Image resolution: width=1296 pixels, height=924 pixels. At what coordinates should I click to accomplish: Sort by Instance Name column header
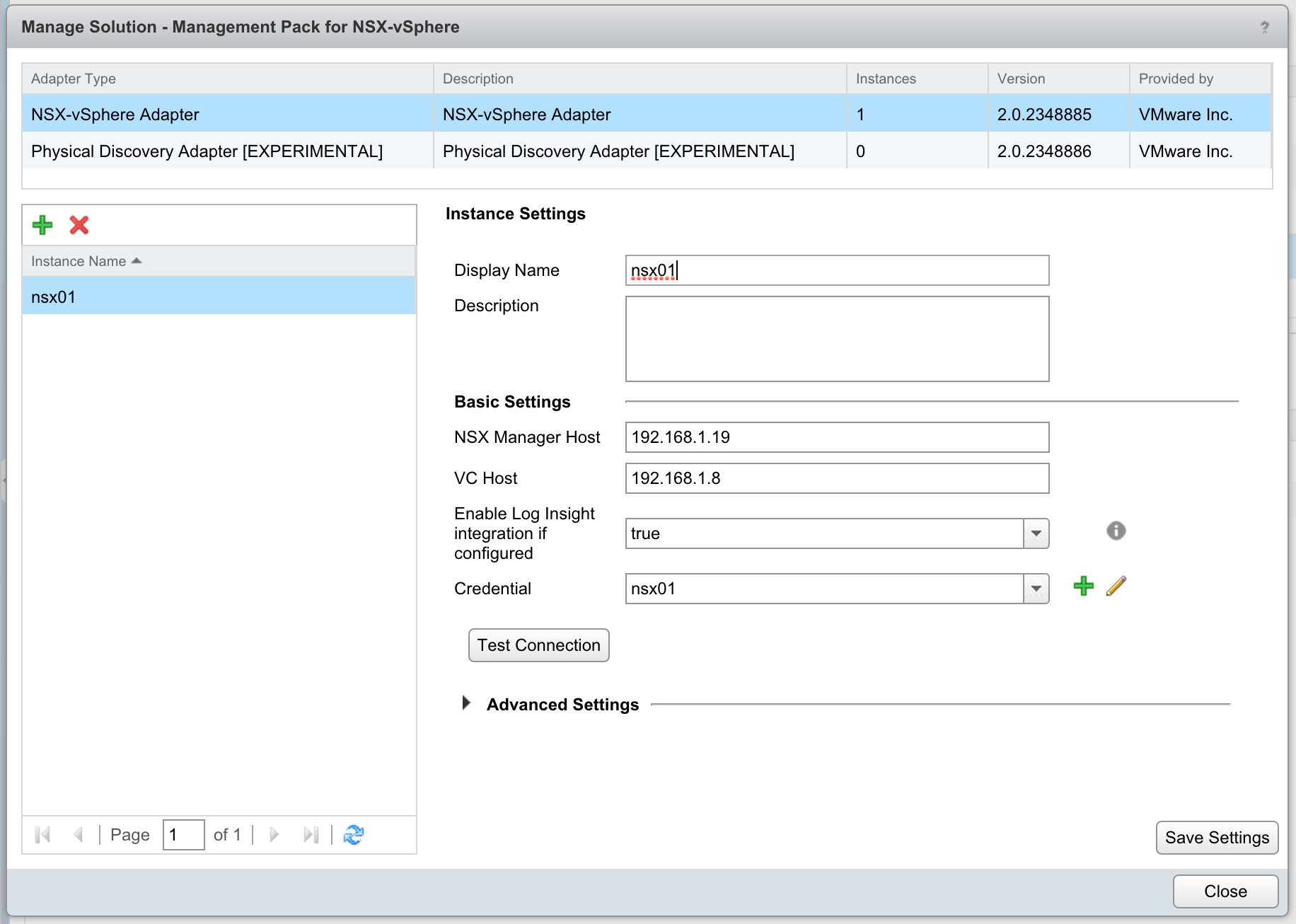pyautogui.click(x=219, y=261)
